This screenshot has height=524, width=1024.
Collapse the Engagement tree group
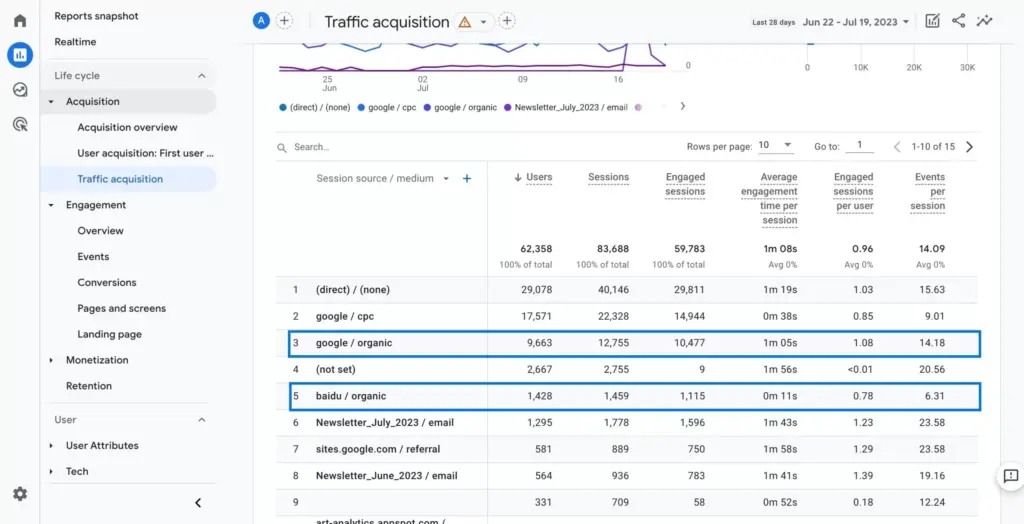point(51,205)
